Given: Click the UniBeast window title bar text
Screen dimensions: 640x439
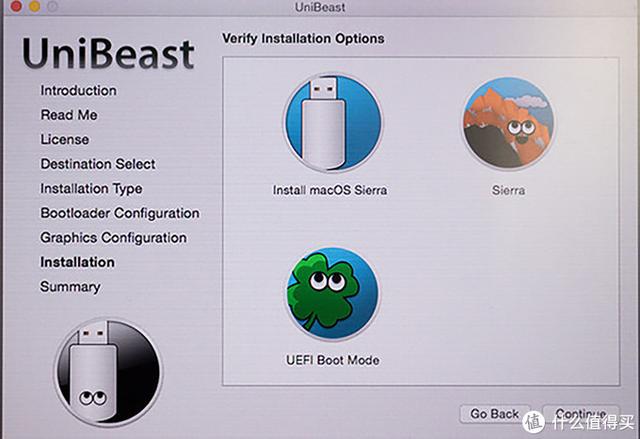Looking at the screenshot, I should [320, 7].
